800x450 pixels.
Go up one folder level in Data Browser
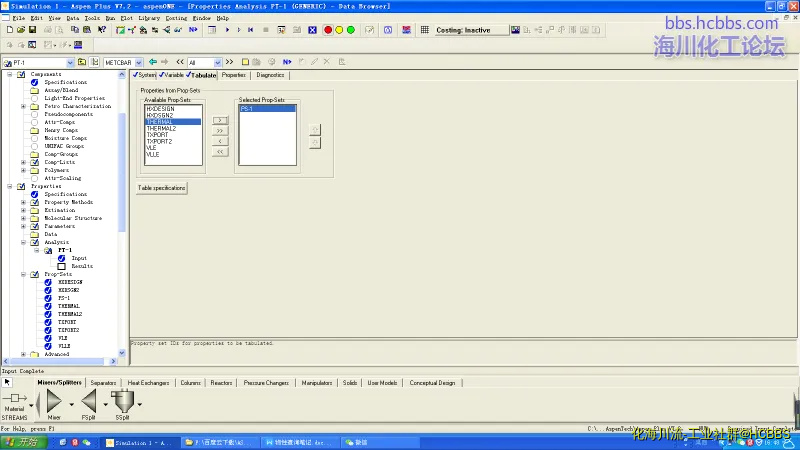point(82,62)
